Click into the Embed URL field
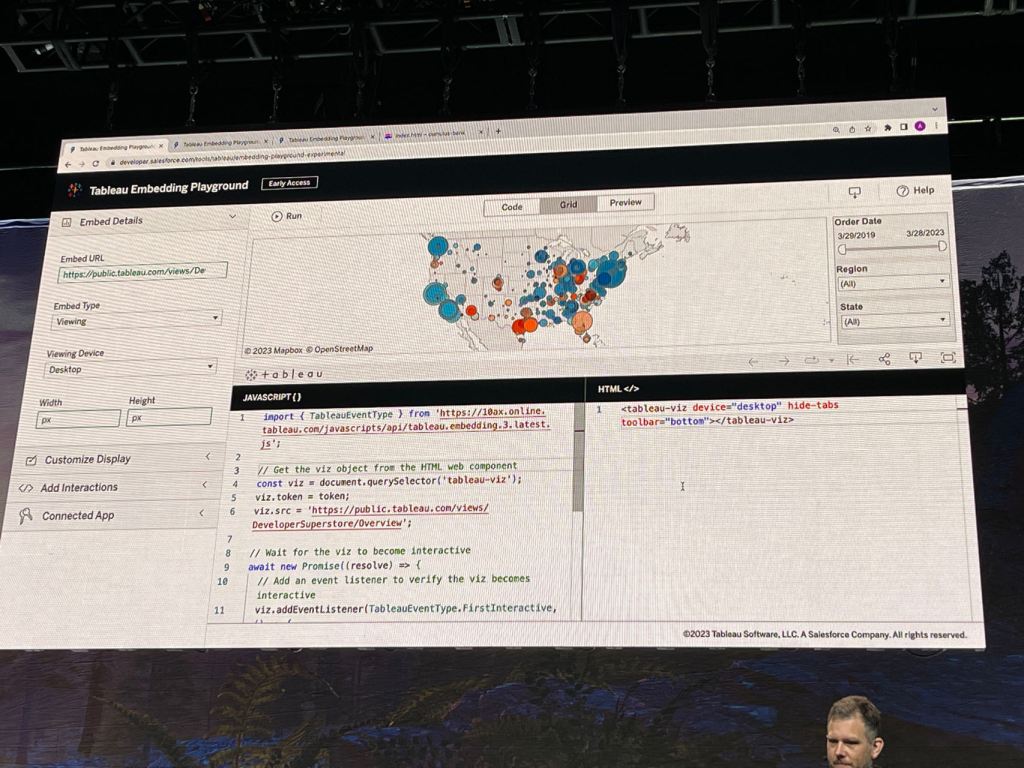 click(143, 272)
